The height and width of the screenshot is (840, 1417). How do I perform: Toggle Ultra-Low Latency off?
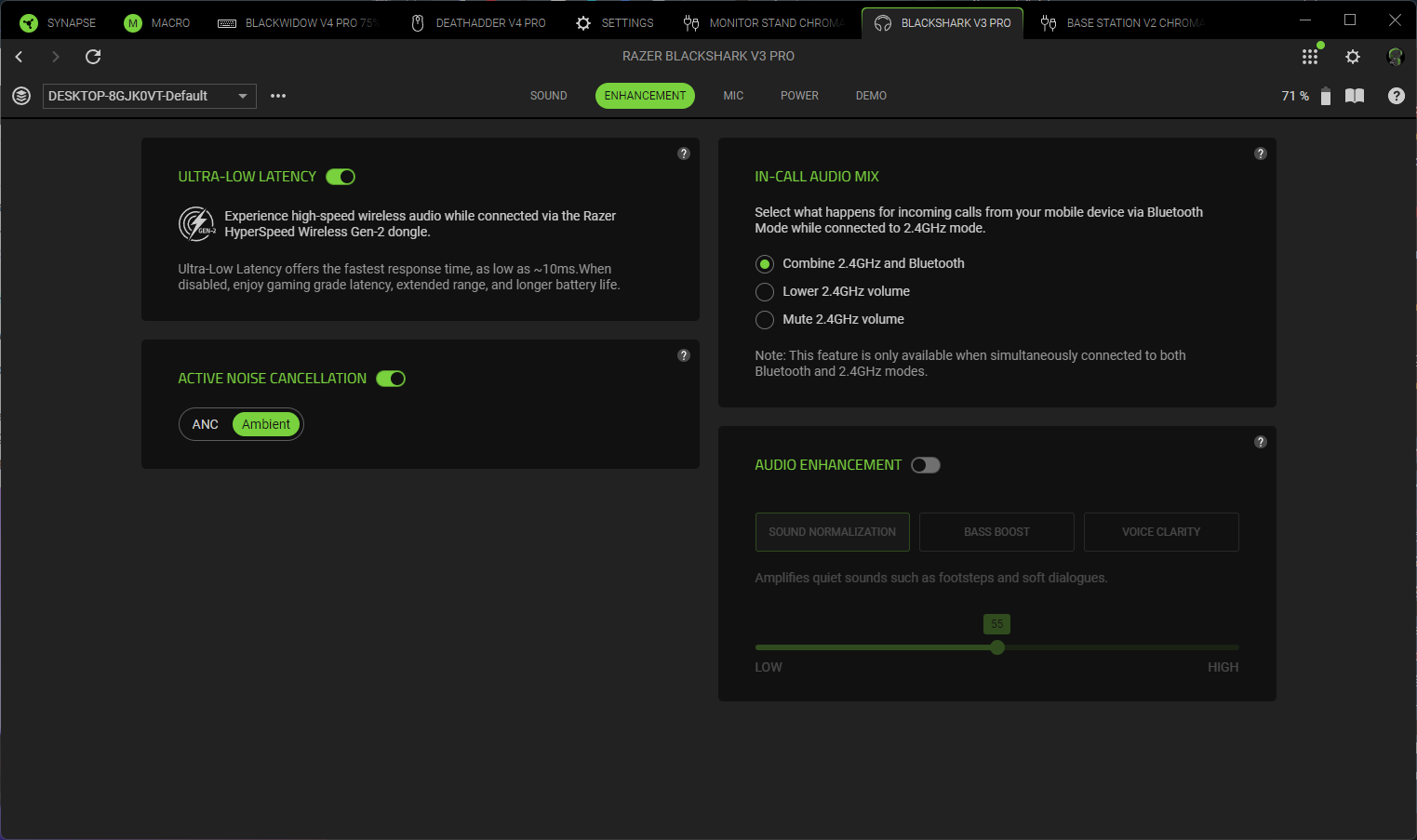point(341,177)
